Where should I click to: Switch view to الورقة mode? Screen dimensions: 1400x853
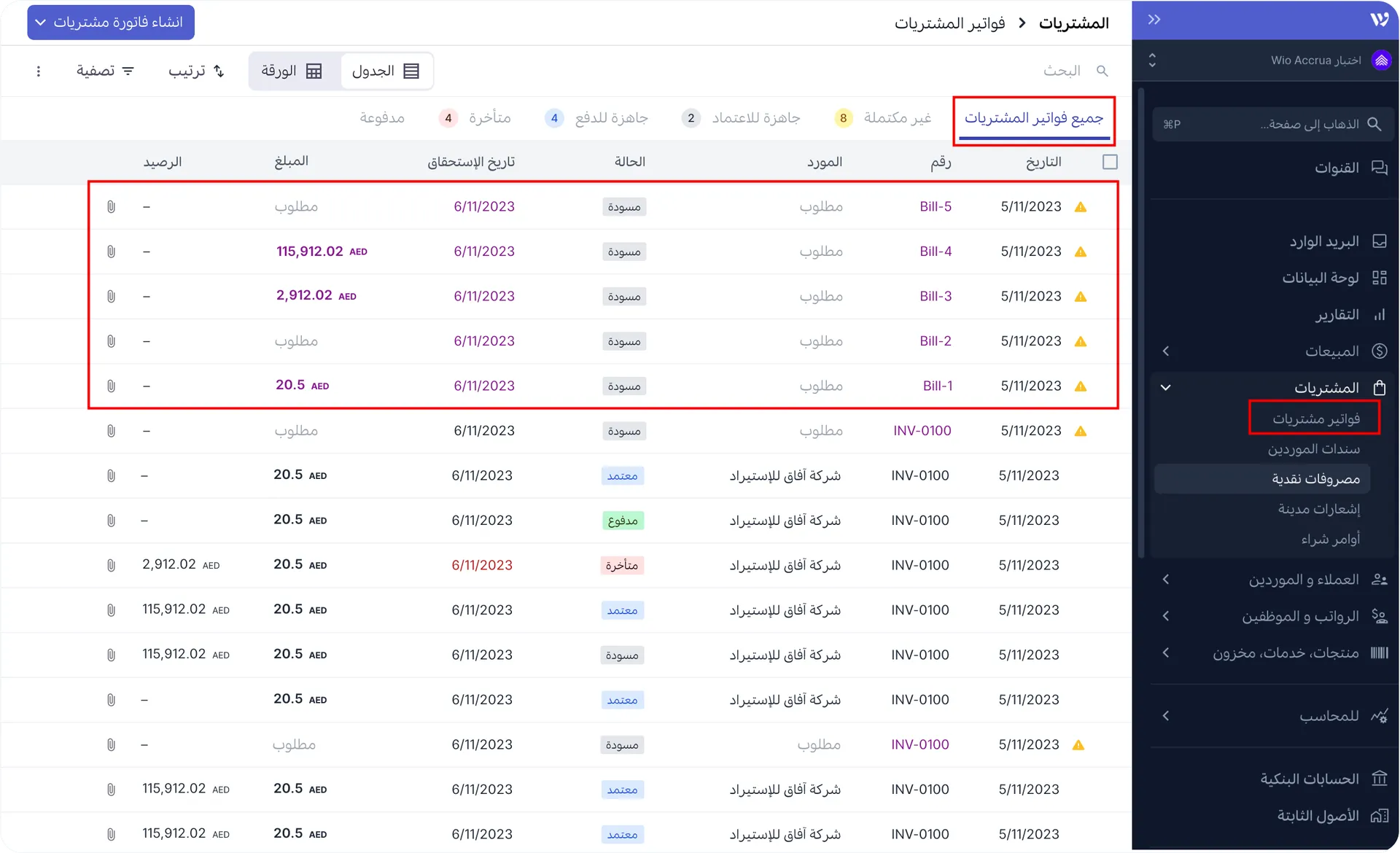point(292,71)
